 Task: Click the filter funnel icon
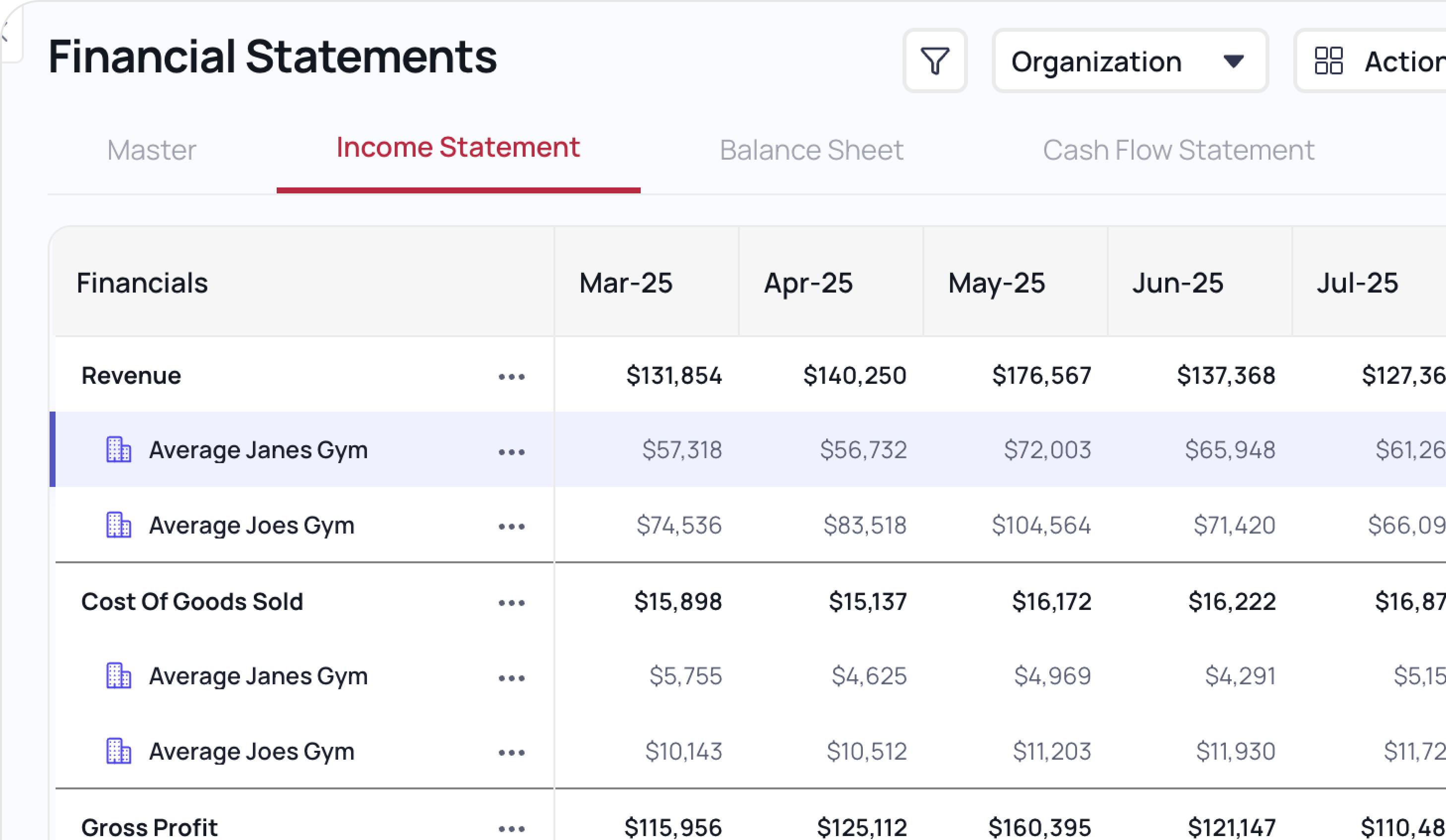click(935, 61)
